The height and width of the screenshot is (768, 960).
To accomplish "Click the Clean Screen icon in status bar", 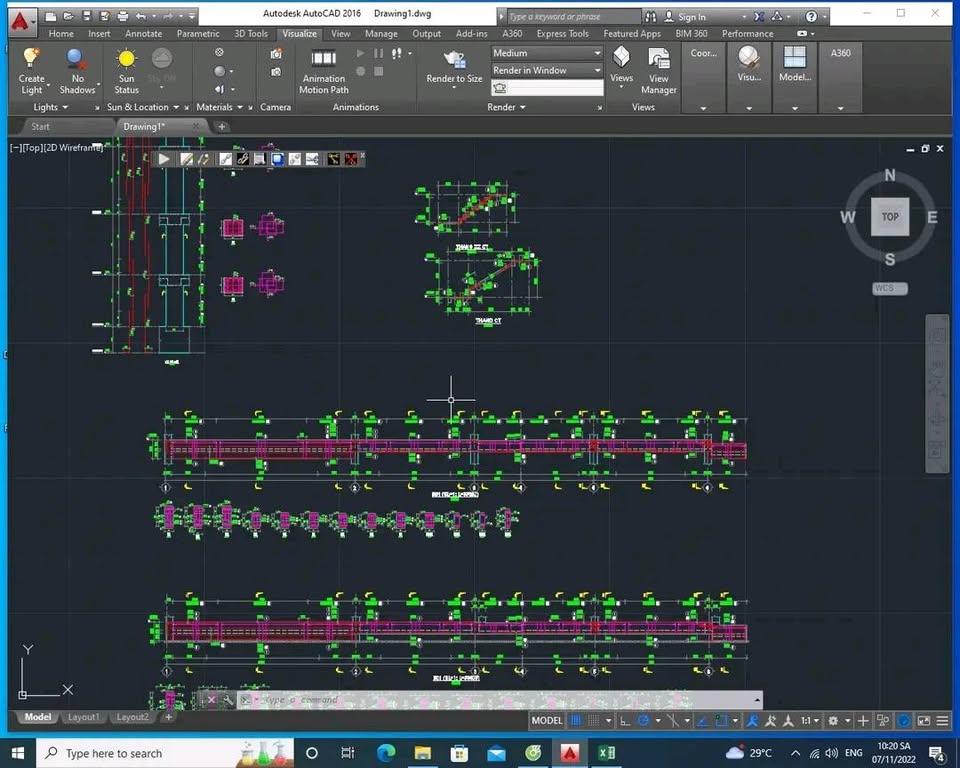I will point(924,721).
